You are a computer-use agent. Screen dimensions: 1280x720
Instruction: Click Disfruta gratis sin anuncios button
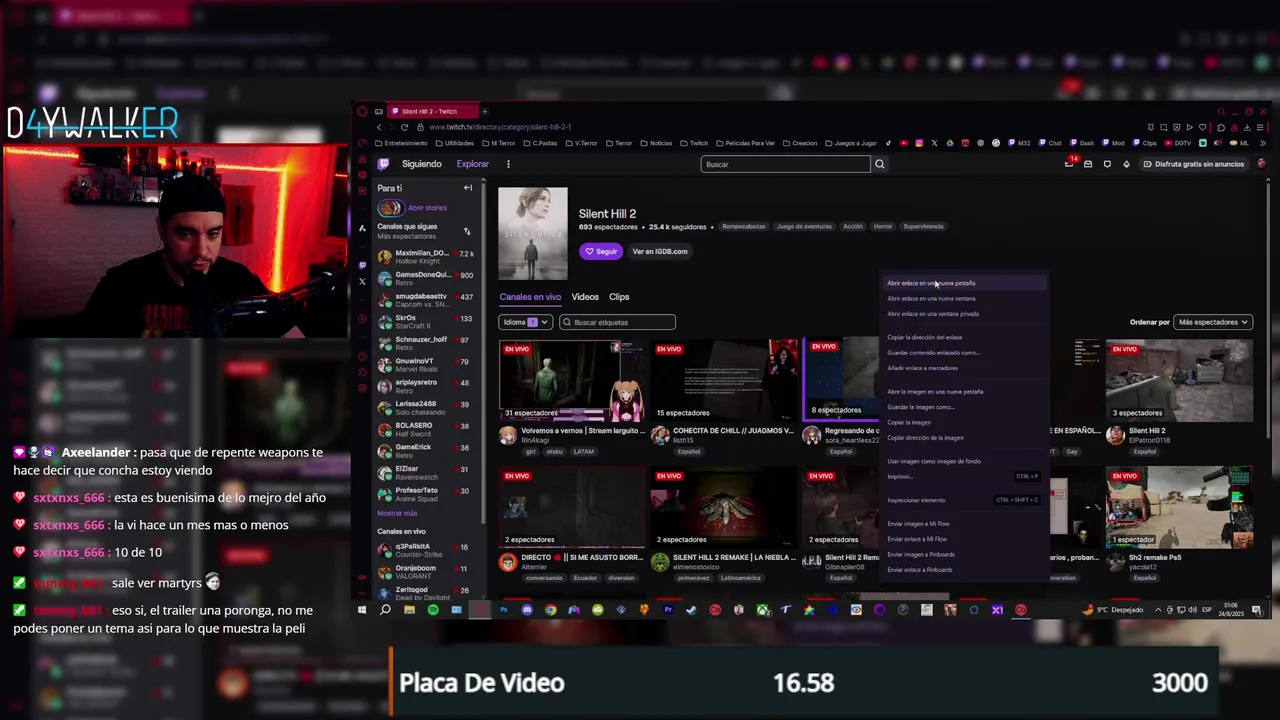[x=1194, y=164]
